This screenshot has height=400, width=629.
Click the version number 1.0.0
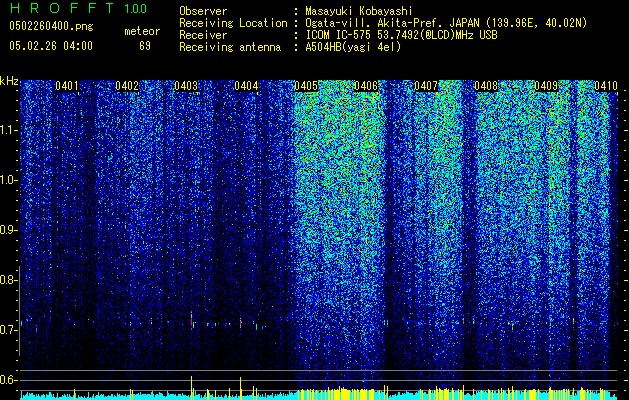(x=135, y=8)
